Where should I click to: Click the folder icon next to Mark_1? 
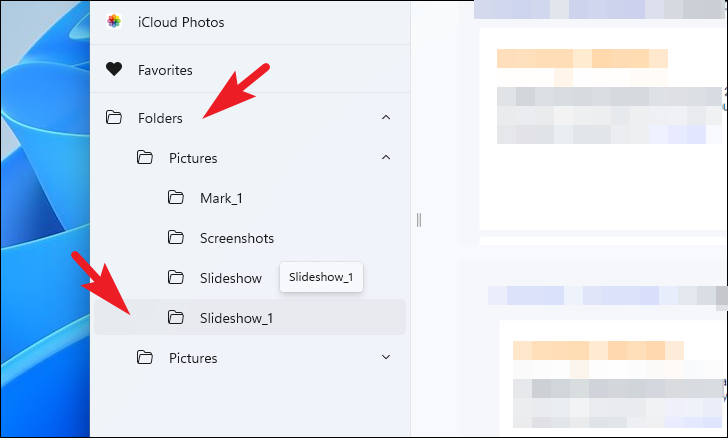[176, 198]
